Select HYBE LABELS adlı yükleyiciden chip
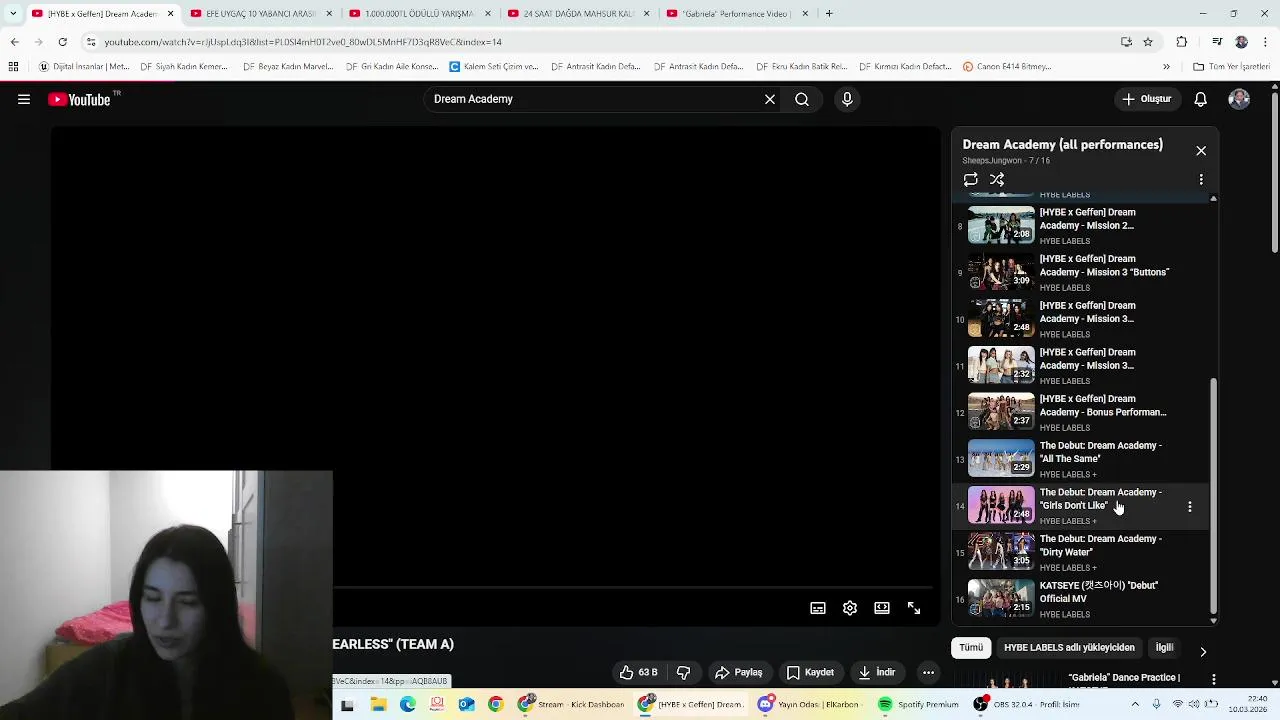The width and height of the screenshot is (1280, 720). point(1069,648)
